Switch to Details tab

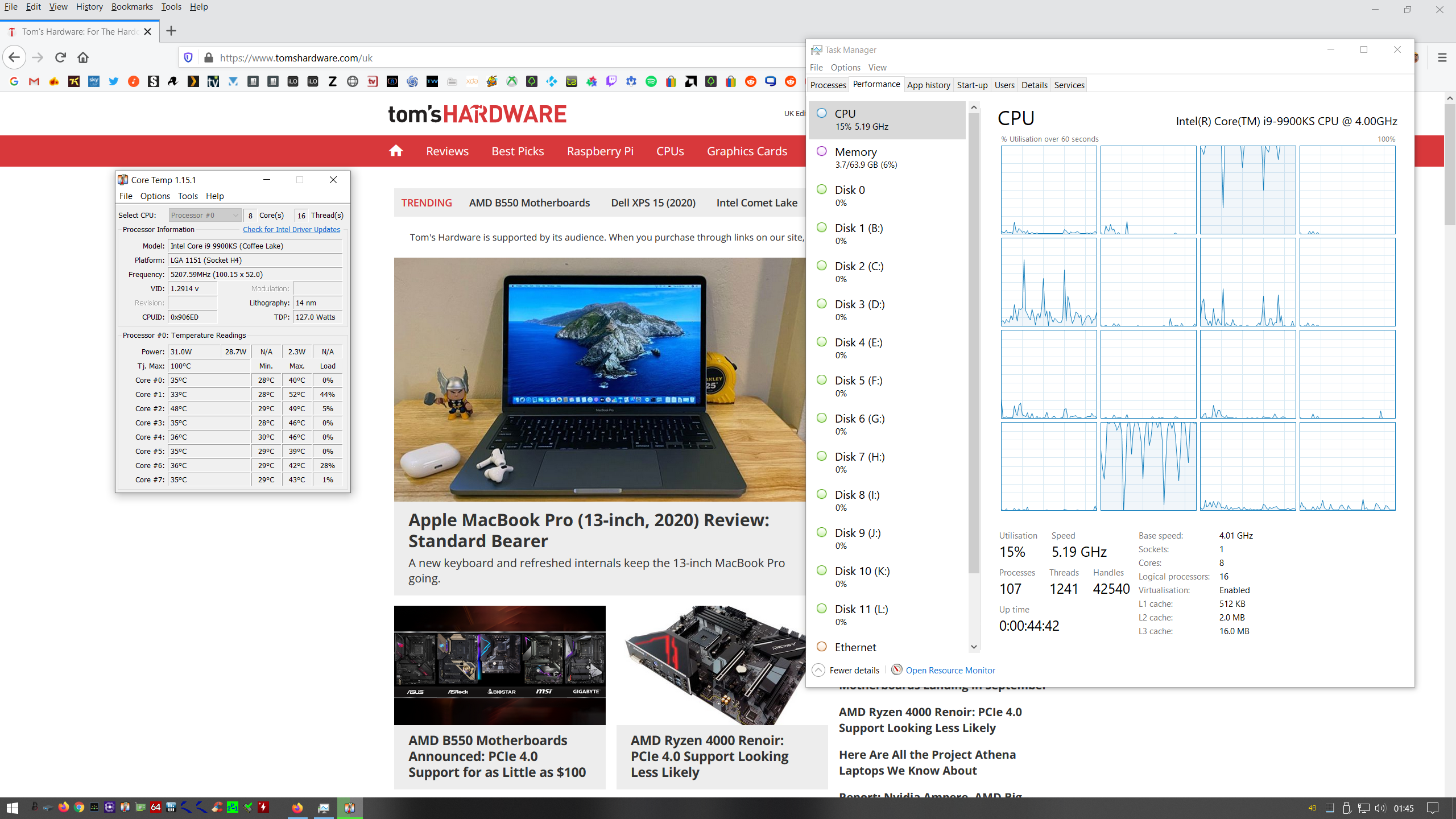(1034, 85)
